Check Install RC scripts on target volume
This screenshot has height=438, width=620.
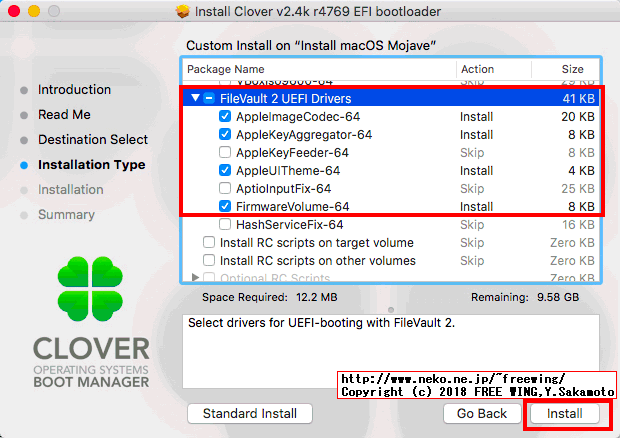[x=209, y=242]
